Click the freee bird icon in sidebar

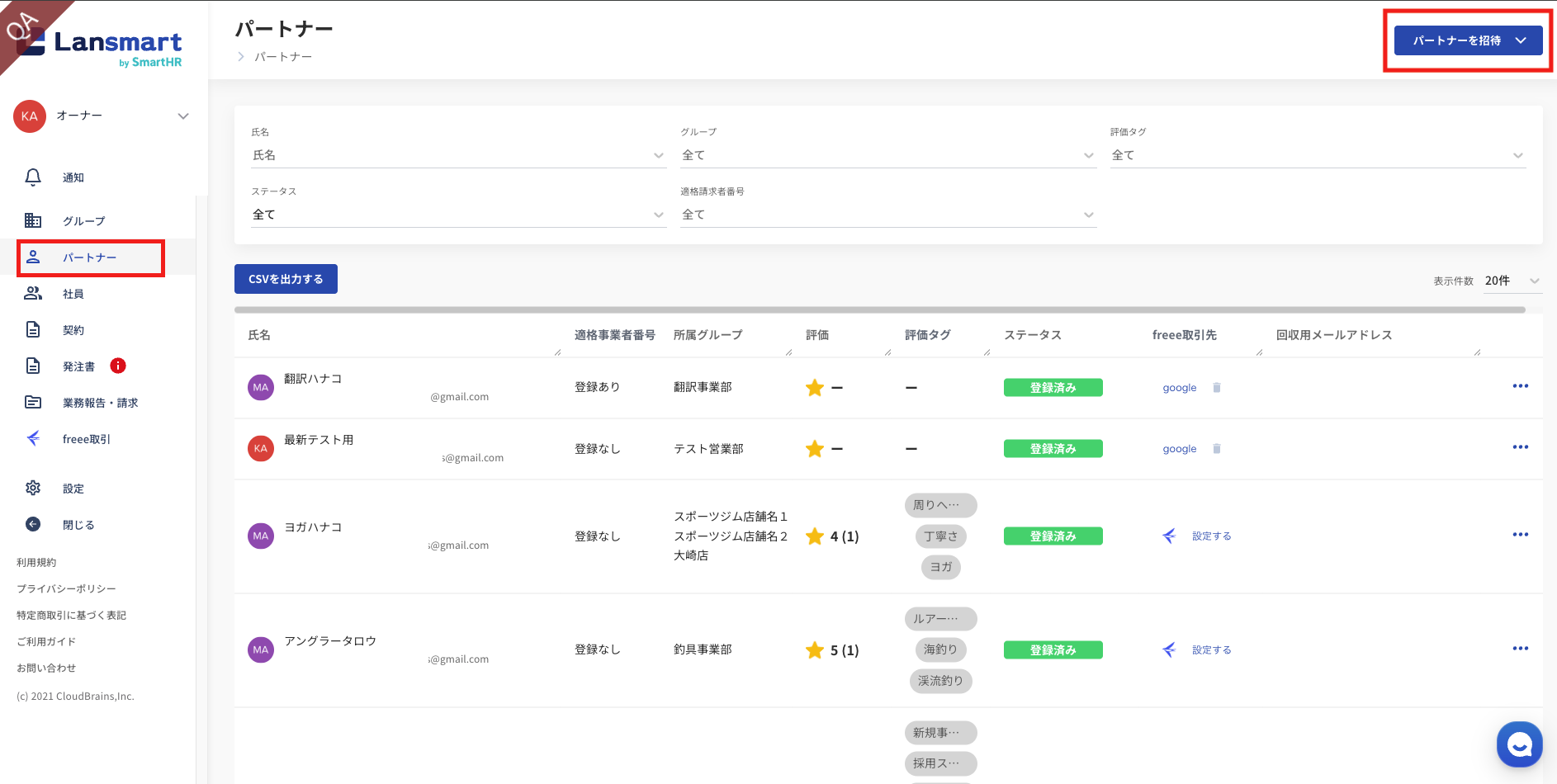(33, 438)
